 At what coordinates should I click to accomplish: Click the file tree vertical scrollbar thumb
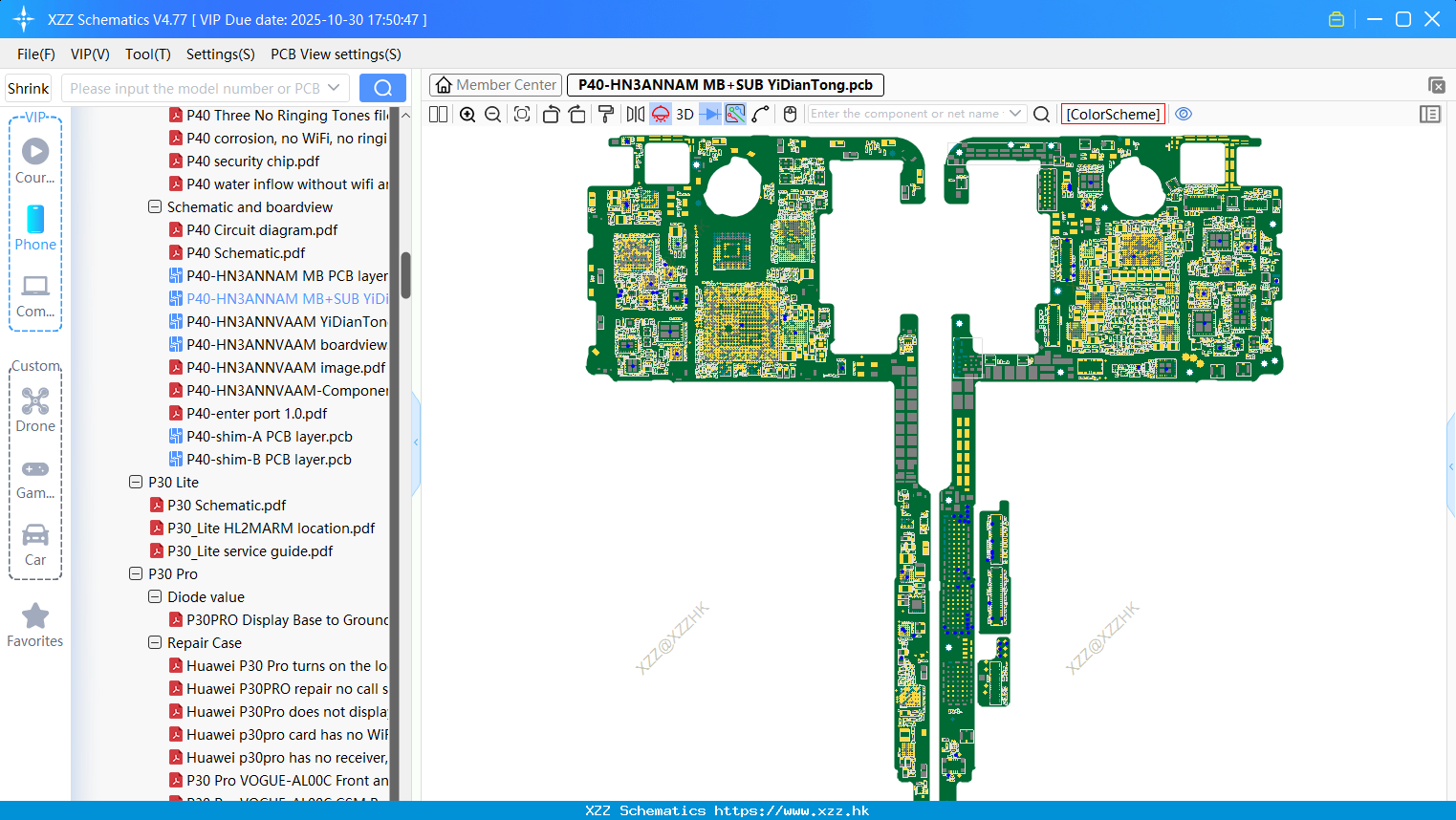pos(405,275)
